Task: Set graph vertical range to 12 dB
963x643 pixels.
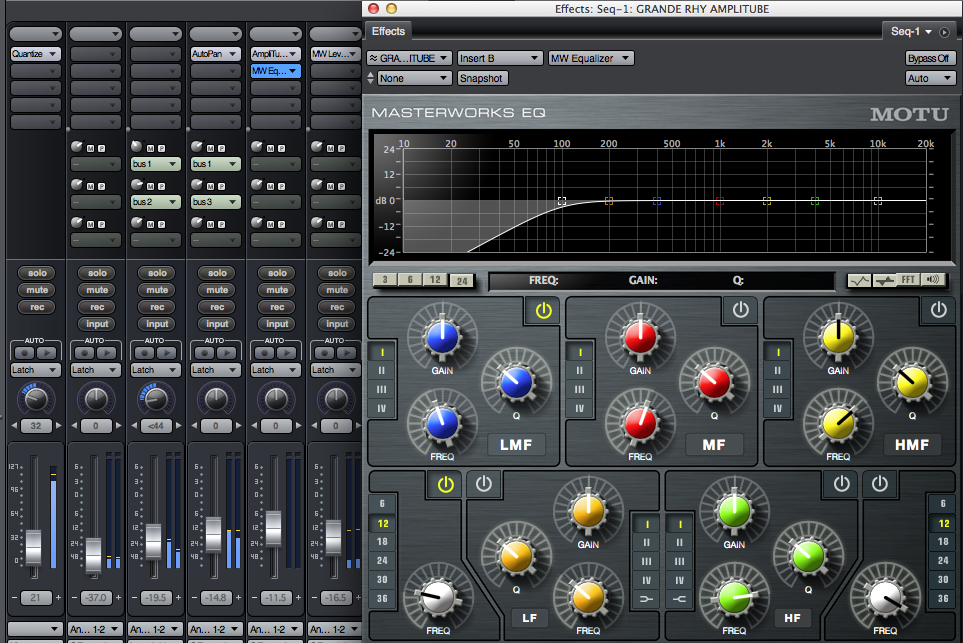Action: click(x=436, y=281)
